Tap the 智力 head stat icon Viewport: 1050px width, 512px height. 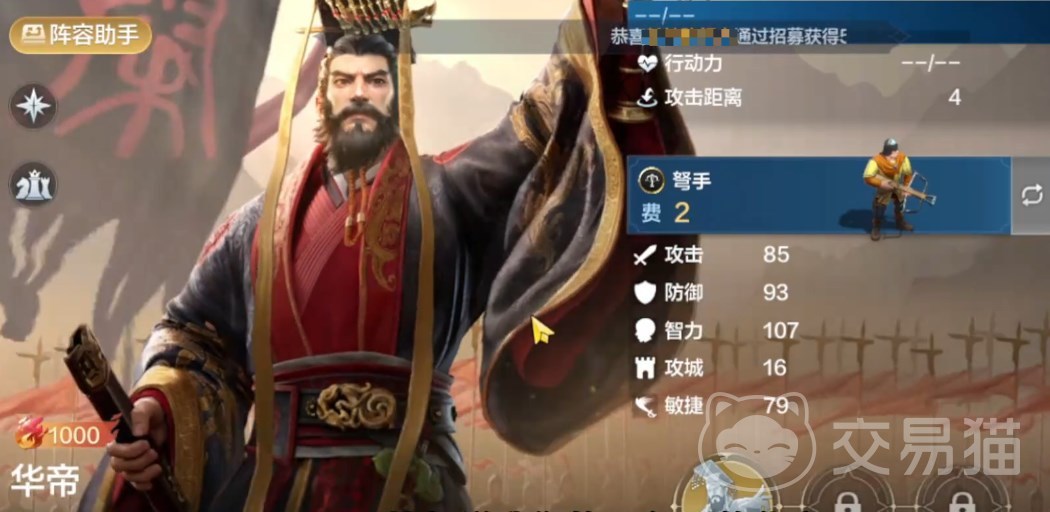(646, 331)
